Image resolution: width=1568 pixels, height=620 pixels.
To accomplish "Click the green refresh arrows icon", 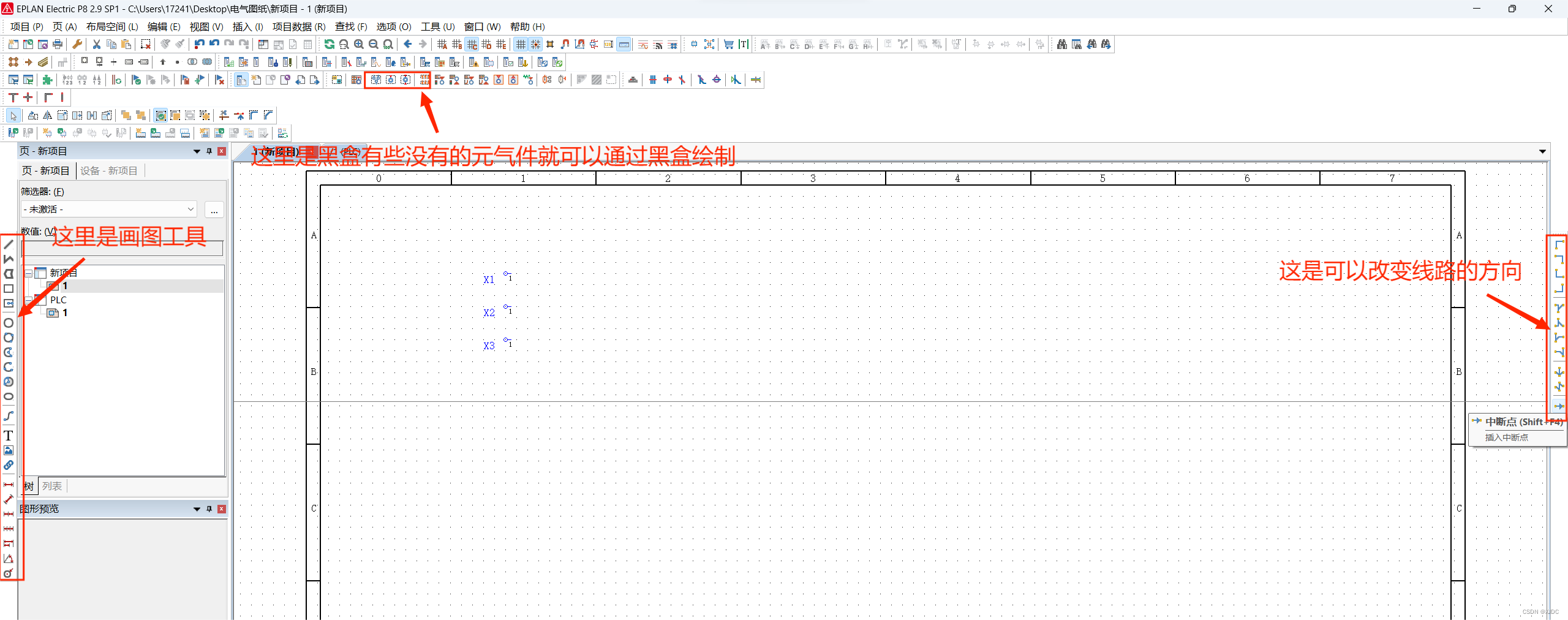I will (329, 44).
